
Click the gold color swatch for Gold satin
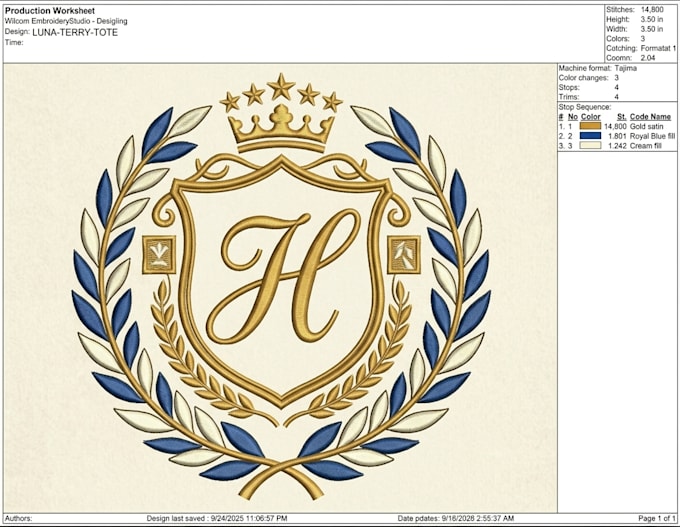pyautogui.click(x=590, y=126)
